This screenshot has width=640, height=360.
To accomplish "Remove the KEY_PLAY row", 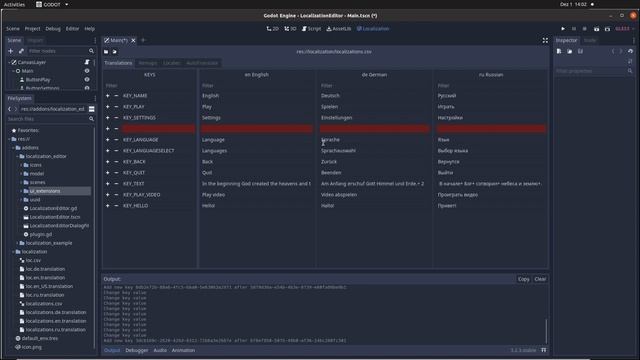I will point(116,107).
